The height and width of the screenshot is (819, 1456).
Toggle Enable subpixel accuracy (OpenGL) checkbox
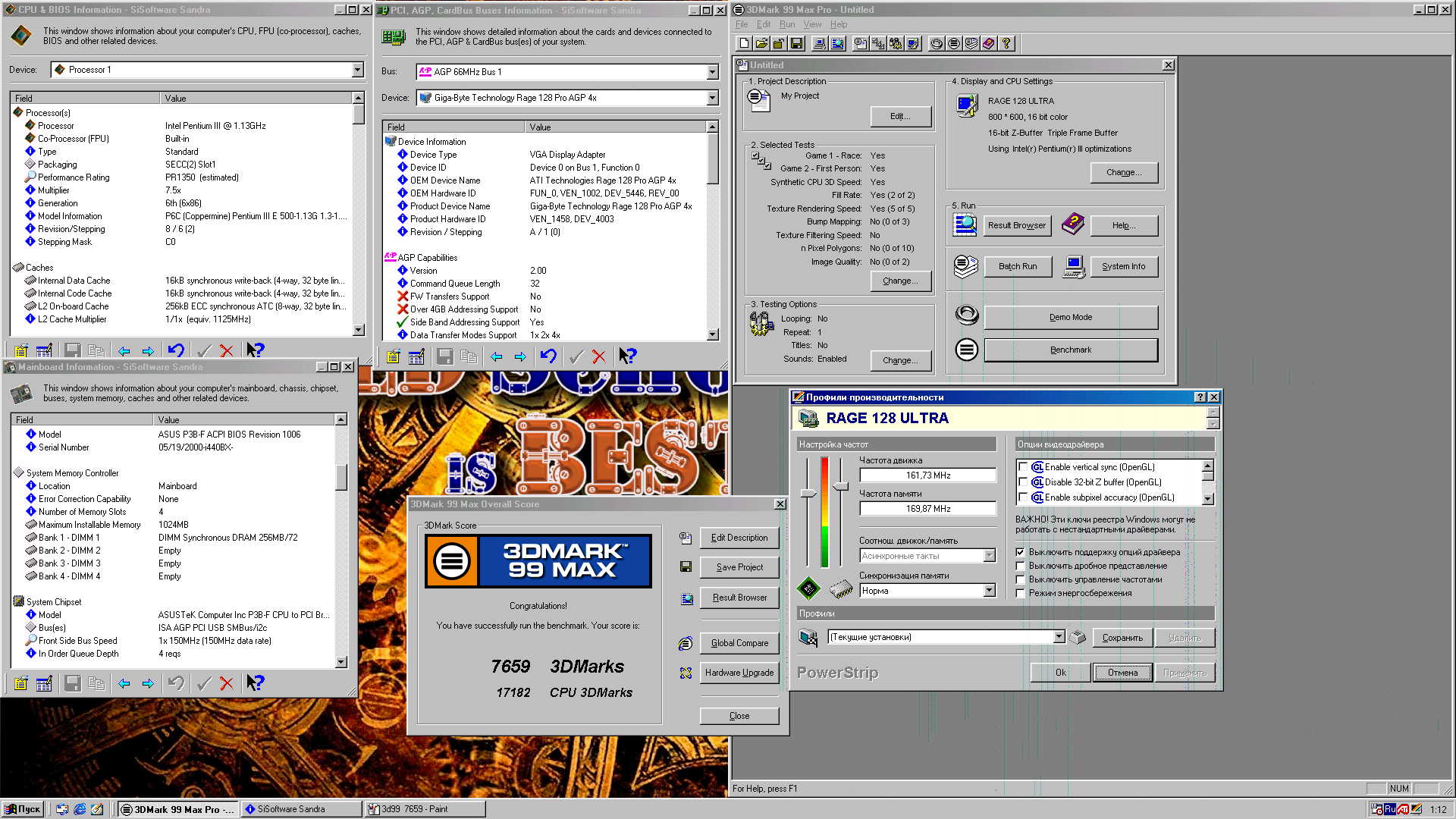pyautogui.click(x=1023, y=497)
